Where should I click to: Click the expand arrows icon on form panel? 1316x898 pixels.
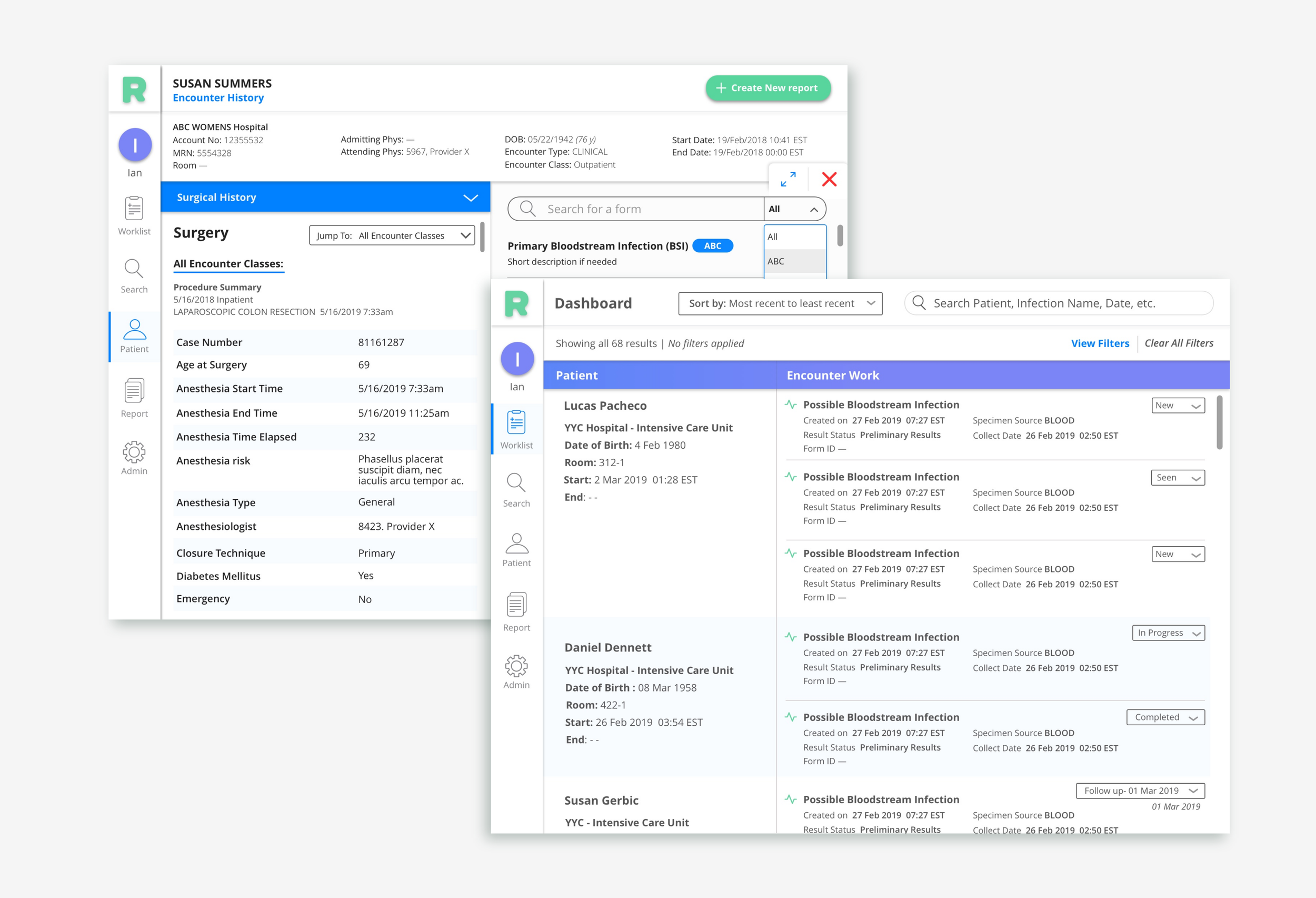click(787, 180)
